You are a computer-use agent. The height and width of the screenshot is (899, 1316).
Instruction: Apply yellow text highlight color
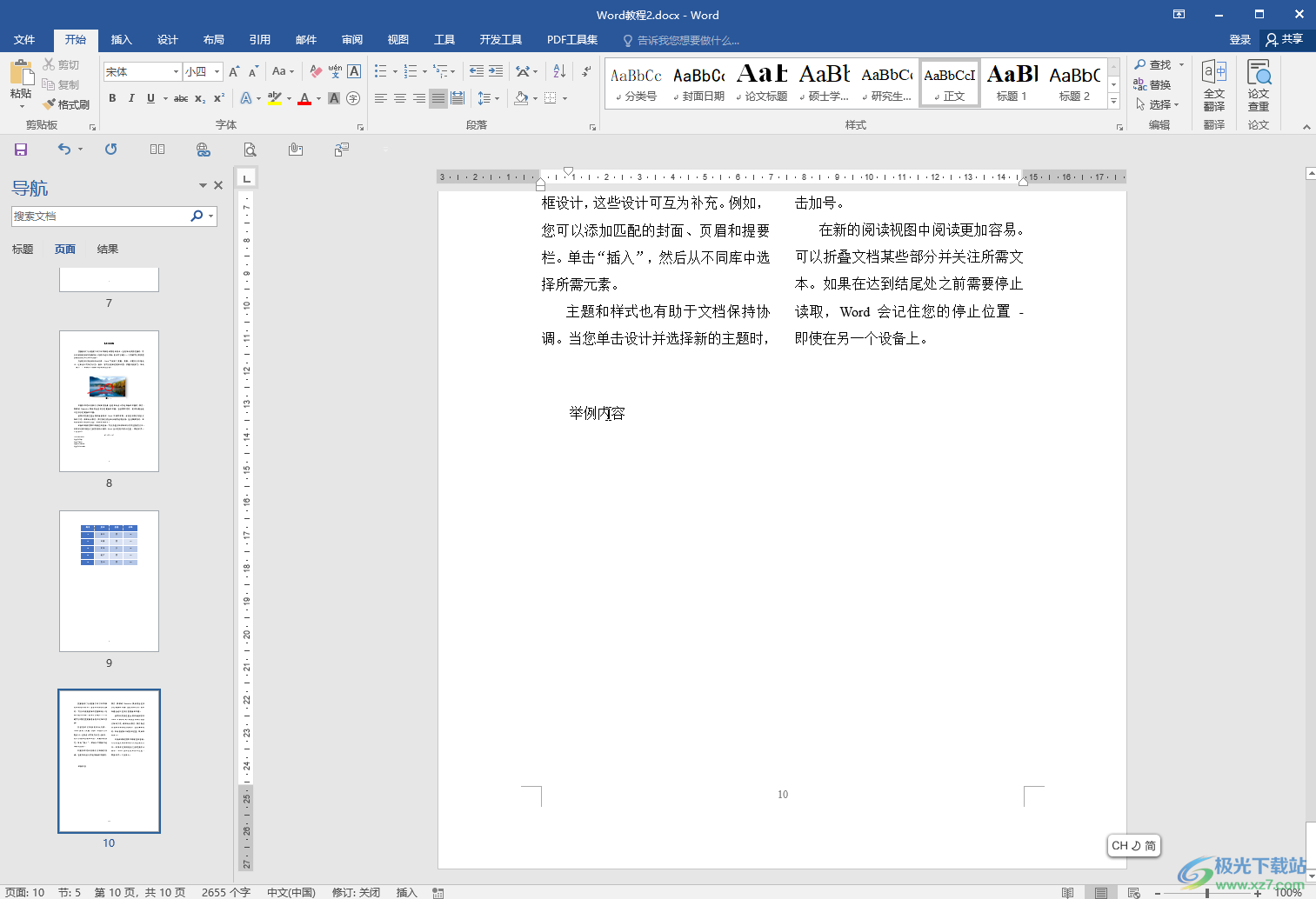click(275, 98)
